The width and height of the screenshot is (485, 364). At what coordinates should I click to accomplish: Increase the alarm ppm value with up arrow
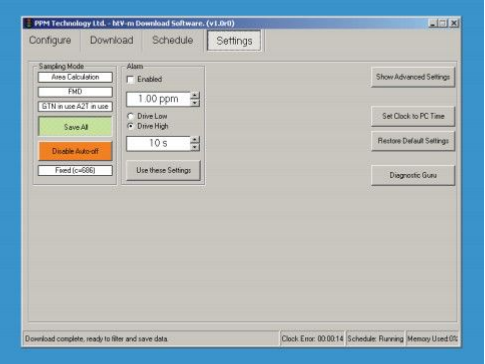(195, 96)
